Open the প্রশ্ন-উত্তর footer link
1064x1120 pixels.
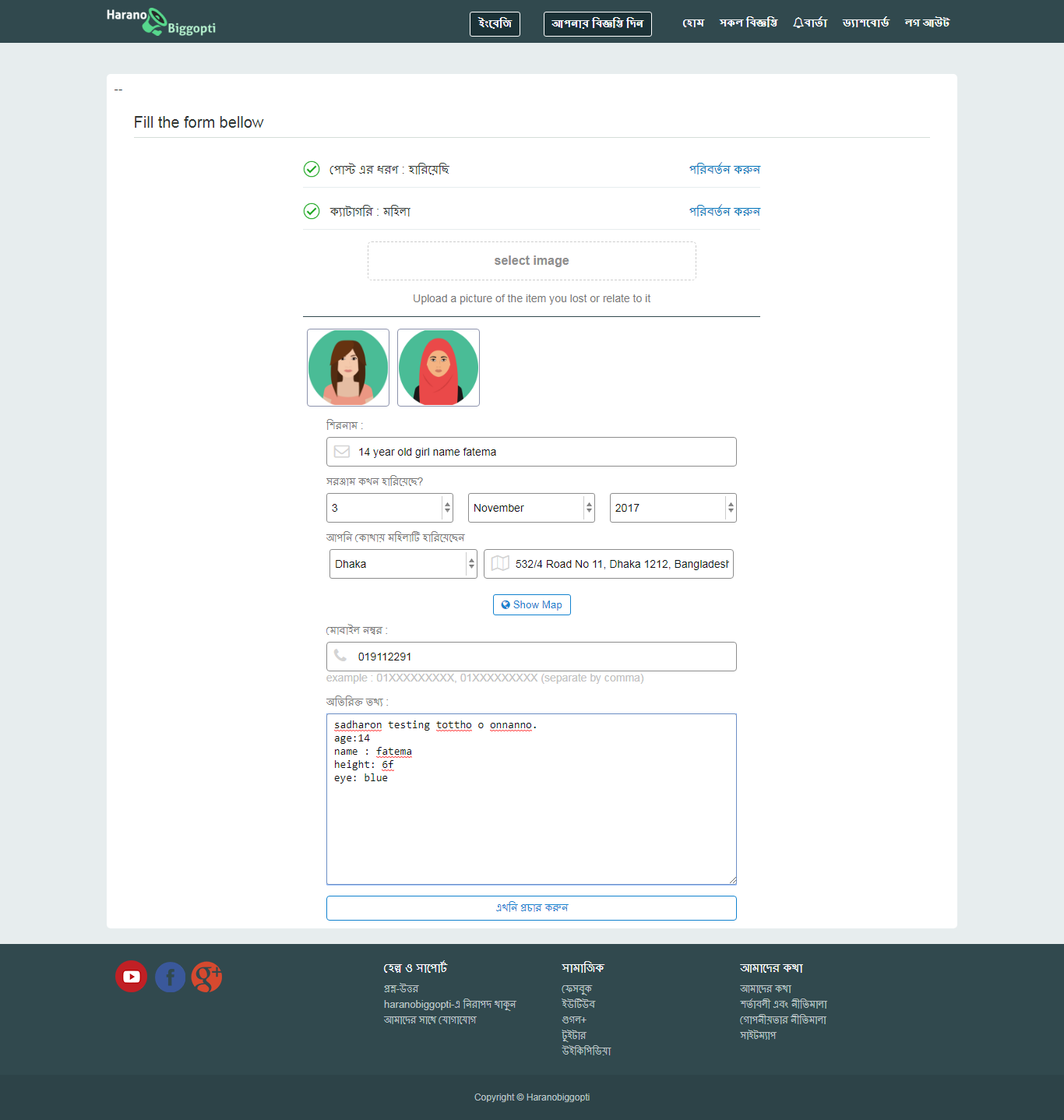(401, 988)
